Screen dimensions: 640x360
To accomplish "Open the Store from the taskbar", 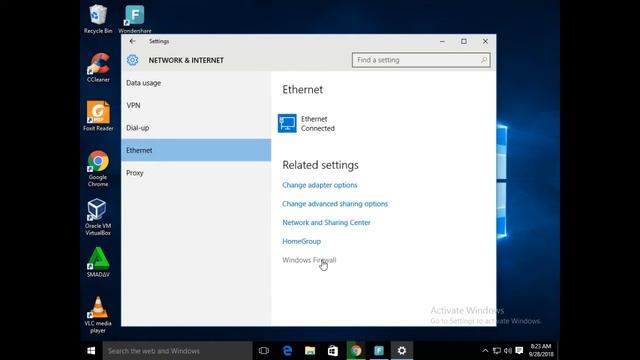I will pyautogui.click(x=333, y=351).
